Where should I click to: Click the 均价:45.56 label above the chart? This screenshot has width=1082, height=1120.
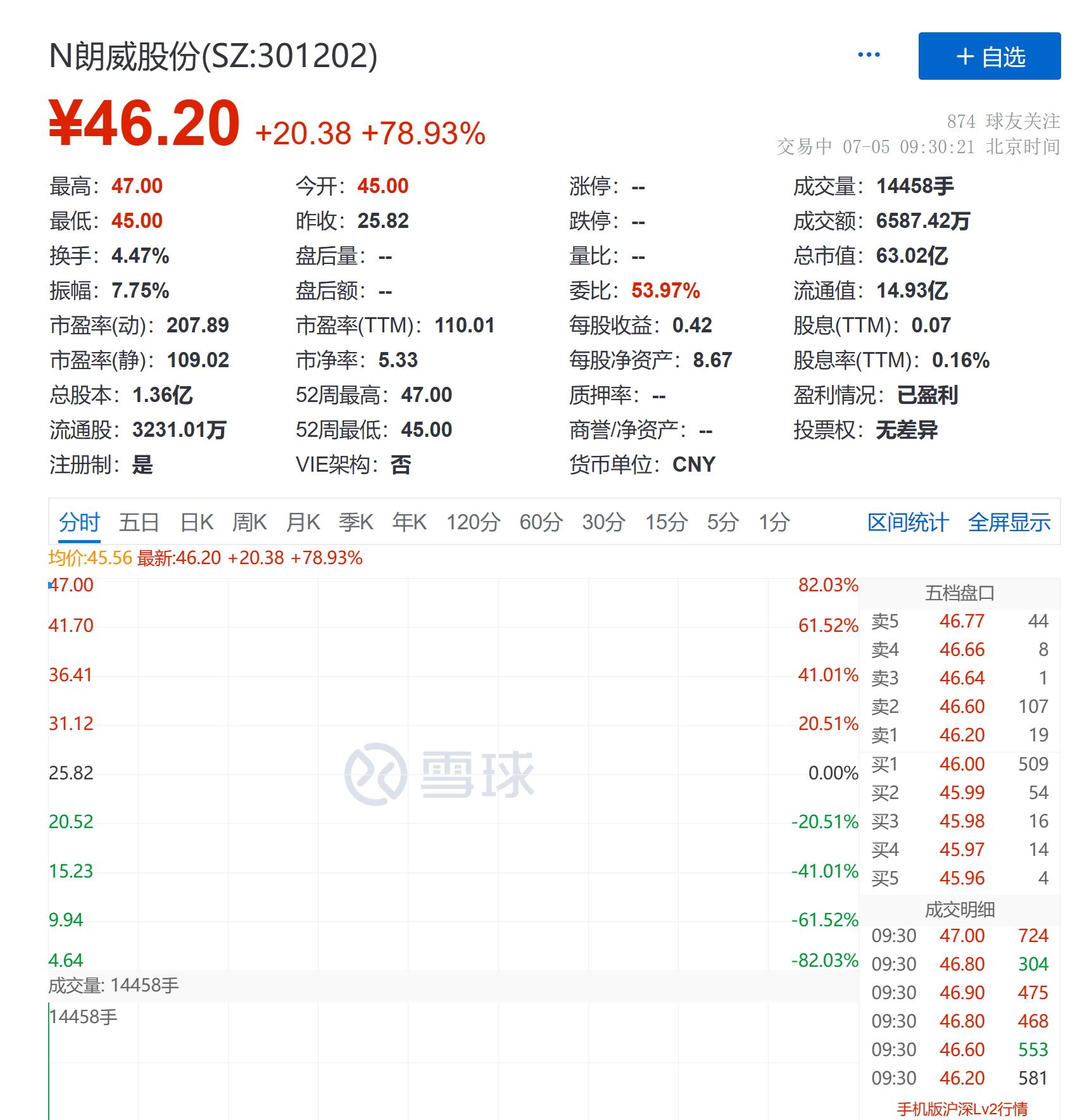pos(91,558)
